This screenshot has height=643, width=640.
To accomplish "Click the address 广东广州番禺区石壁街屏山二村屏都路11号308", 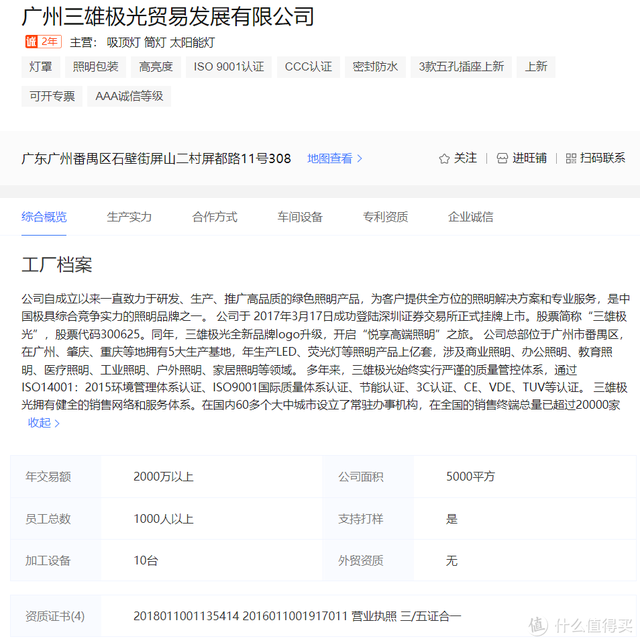I will [156, 159].
